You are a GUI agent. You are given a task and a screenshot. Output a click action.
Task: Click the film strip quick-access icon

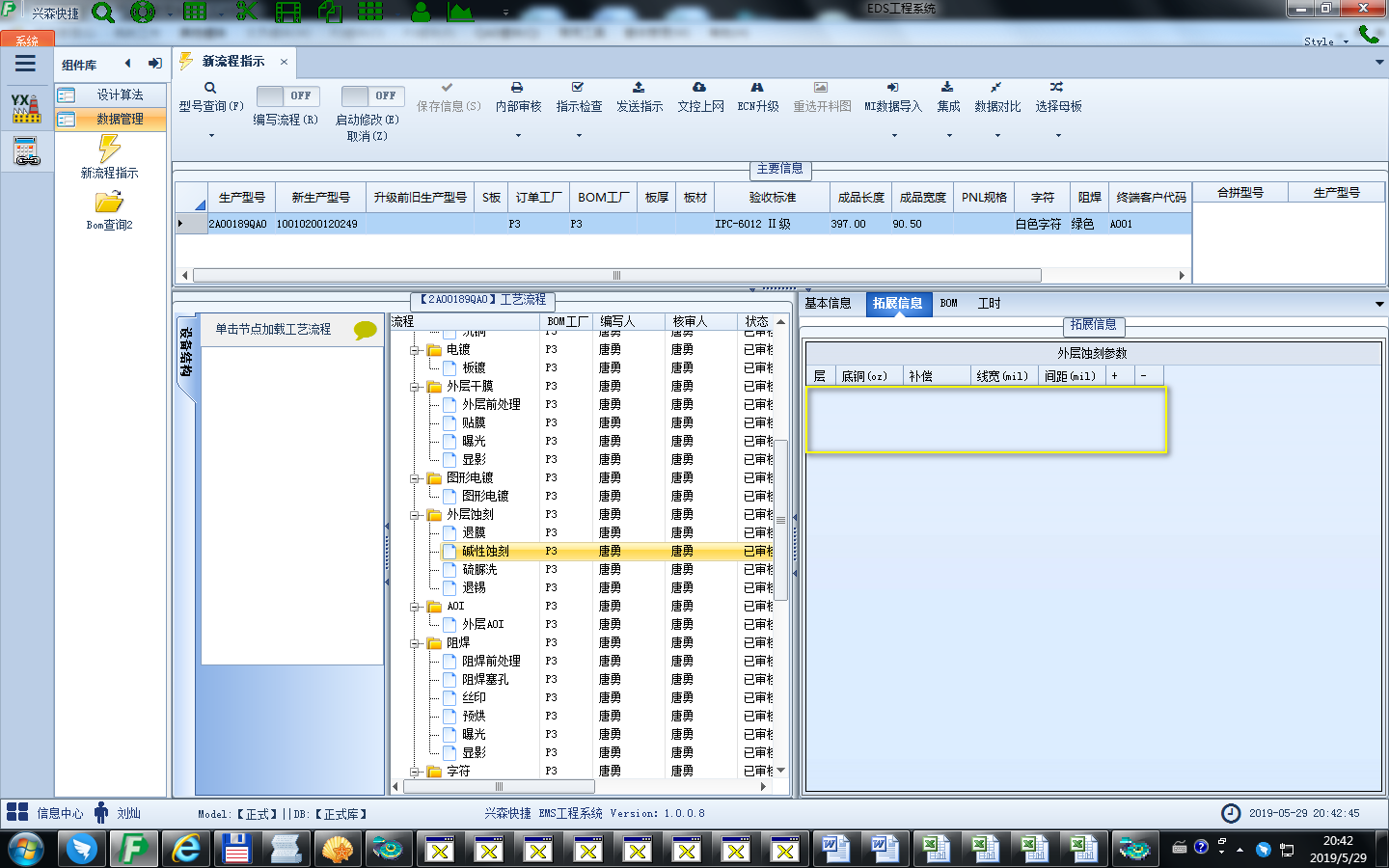[287, 12]
